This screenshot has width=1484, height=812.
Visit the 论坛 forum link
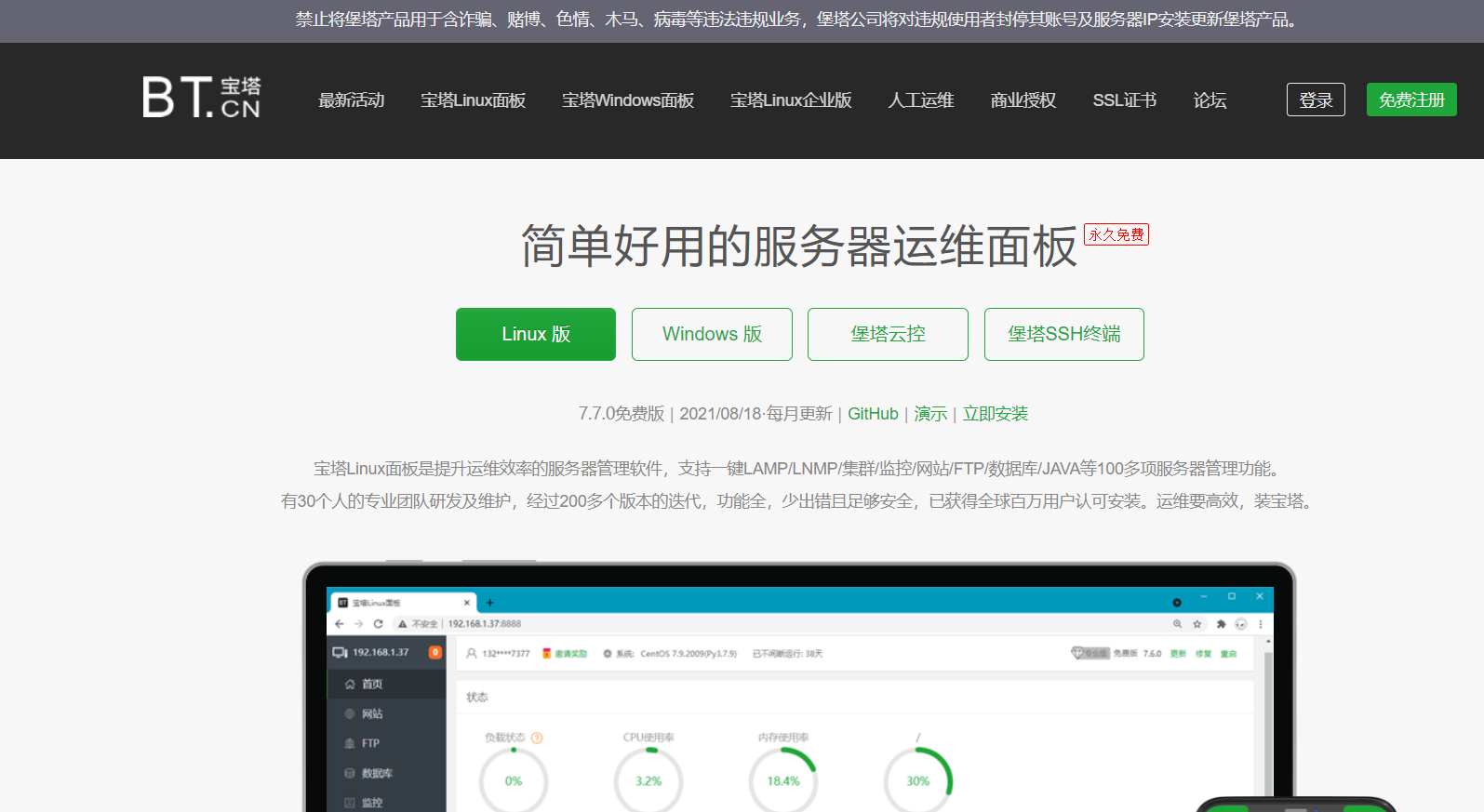(1210, 100)
